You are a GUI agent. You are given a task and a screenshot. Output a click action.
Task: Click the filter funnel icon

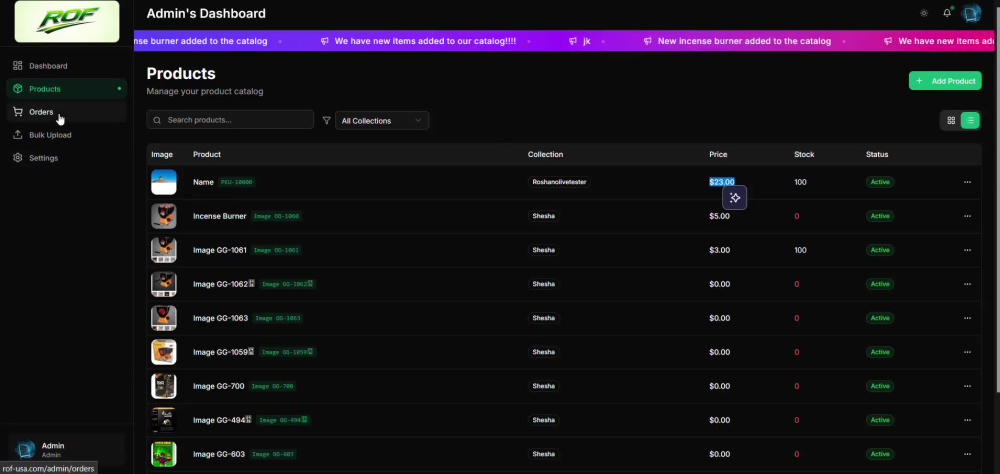click(x=327, y=120)
